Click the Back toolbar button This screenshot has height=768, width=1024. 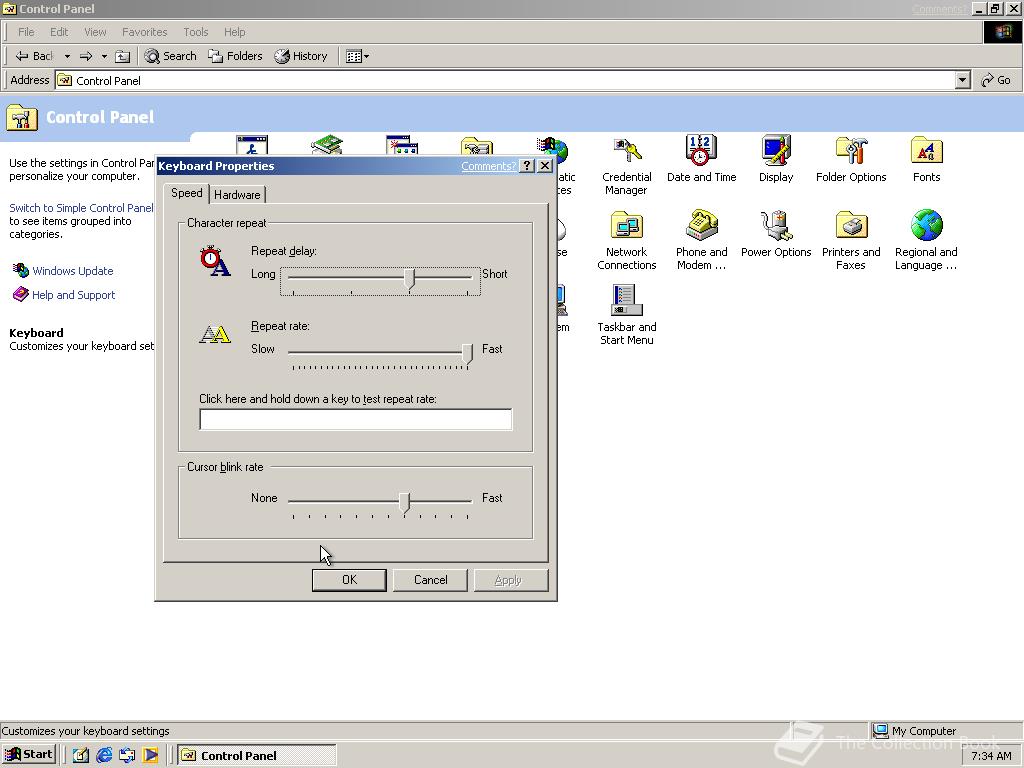coord(34,56)
